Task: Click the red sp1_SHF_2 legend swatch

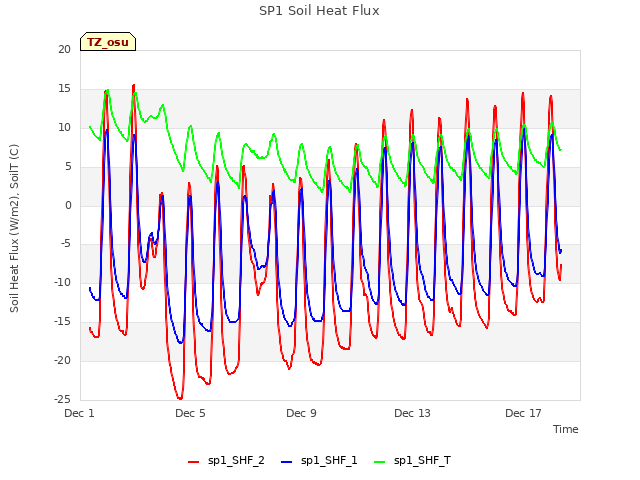Action: click(x=193, y=462)
